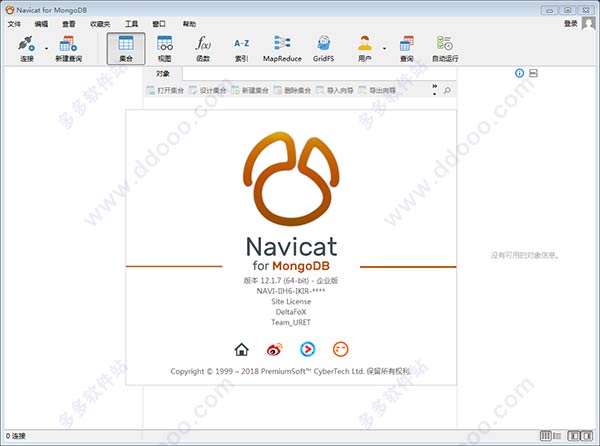
Task: Open the GridFS toolbar icon
Action: pyautogui.click(x=323, y=49)
